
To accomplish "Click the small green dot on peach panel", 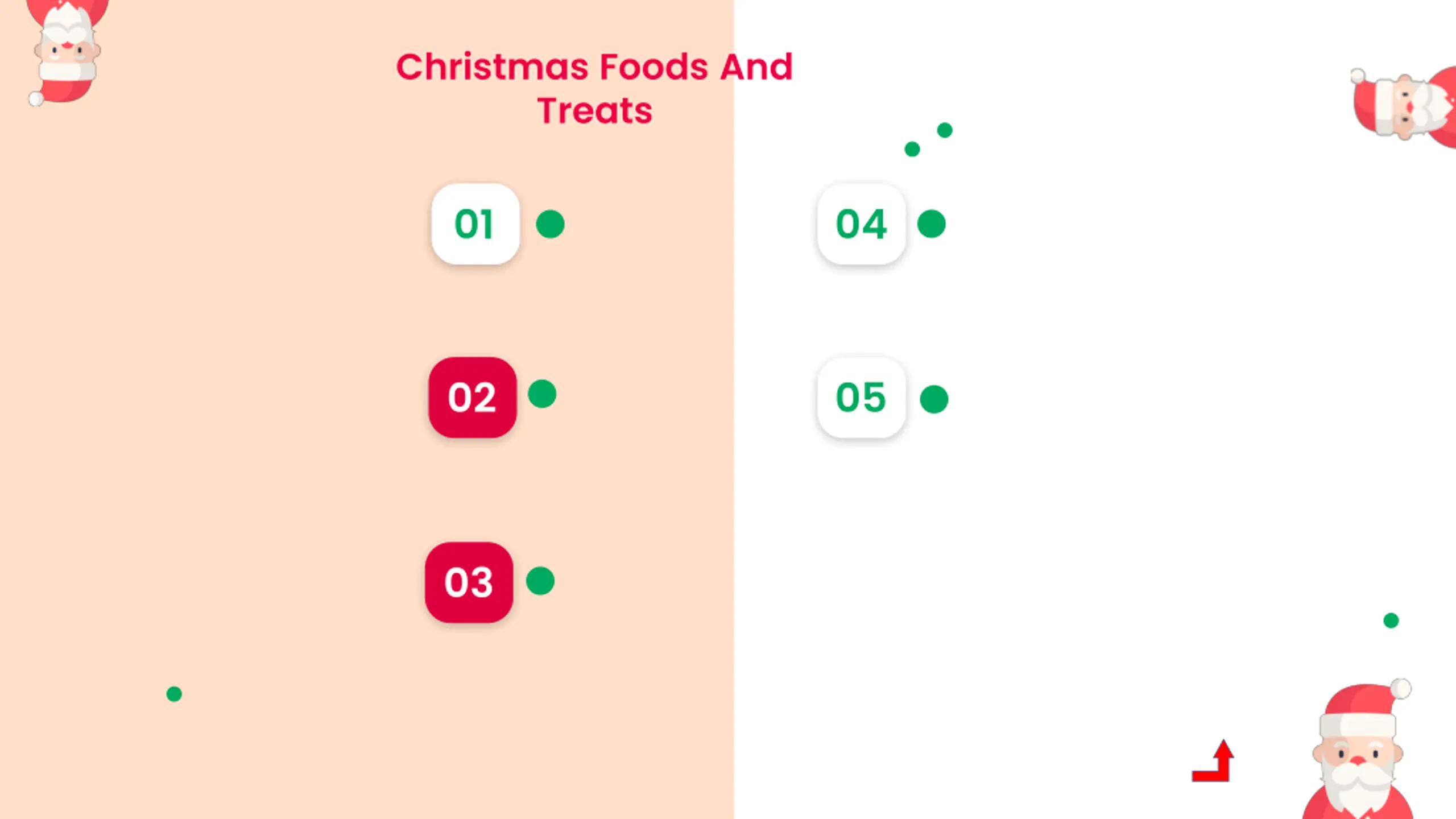I will pyautogui.click(x=174, y=694).
